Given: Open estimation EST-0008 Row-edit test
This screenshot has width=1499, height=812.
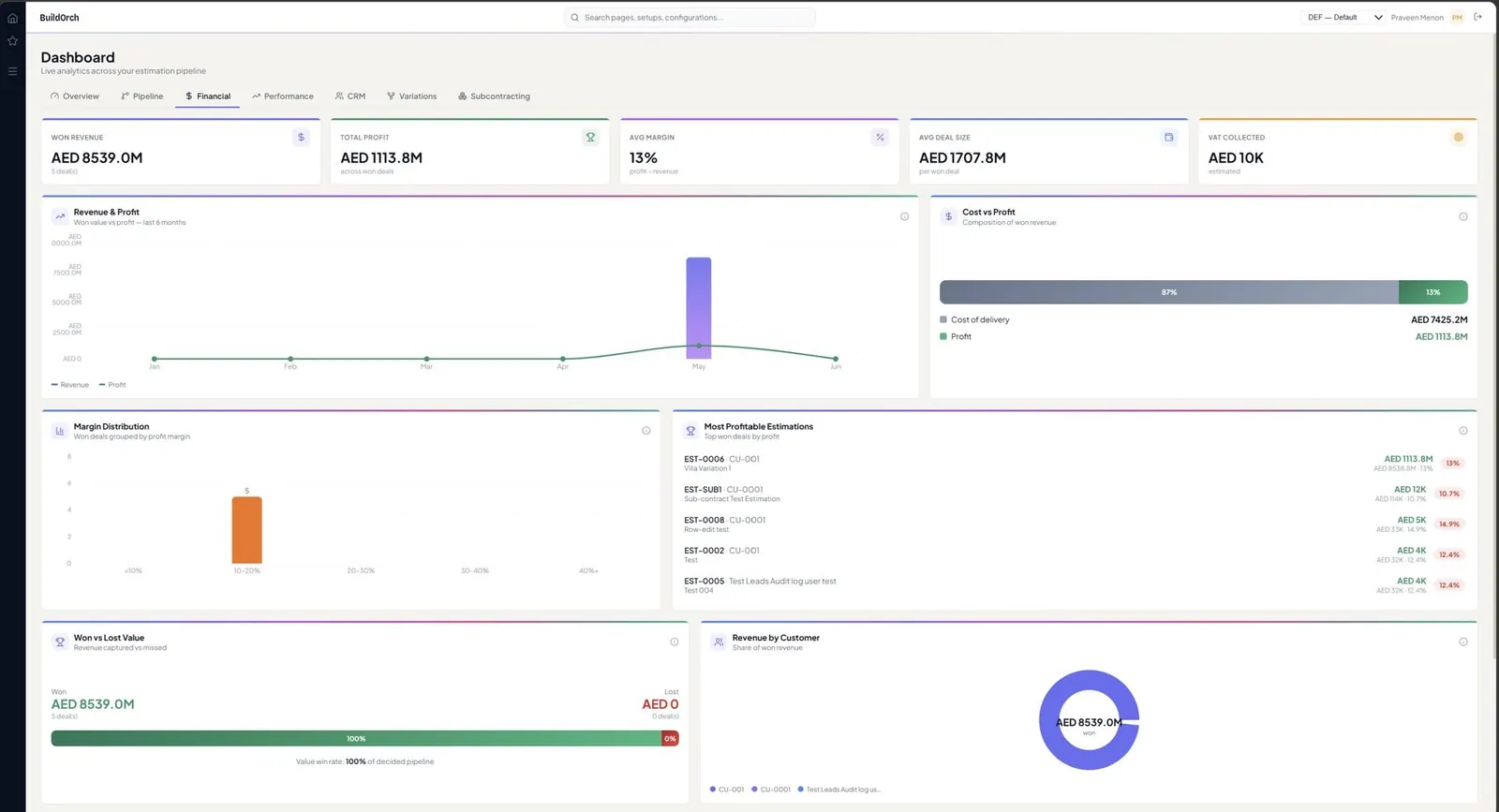Looking at the screenshot, I should pyautogui.click(x=1074, y=524).
